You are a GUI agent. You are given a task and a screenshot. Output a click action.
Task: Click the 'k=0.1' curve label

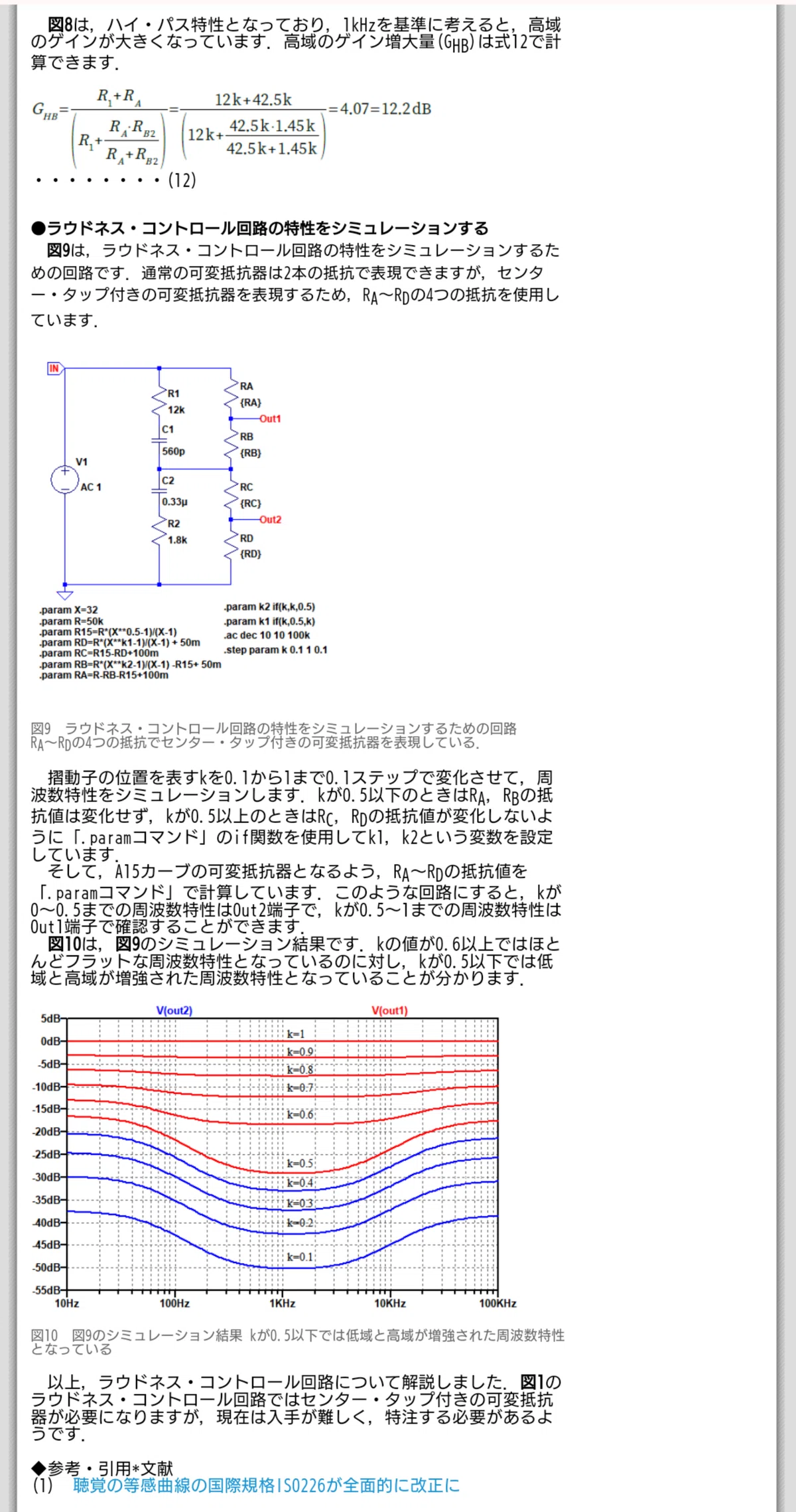point(300,1256)
